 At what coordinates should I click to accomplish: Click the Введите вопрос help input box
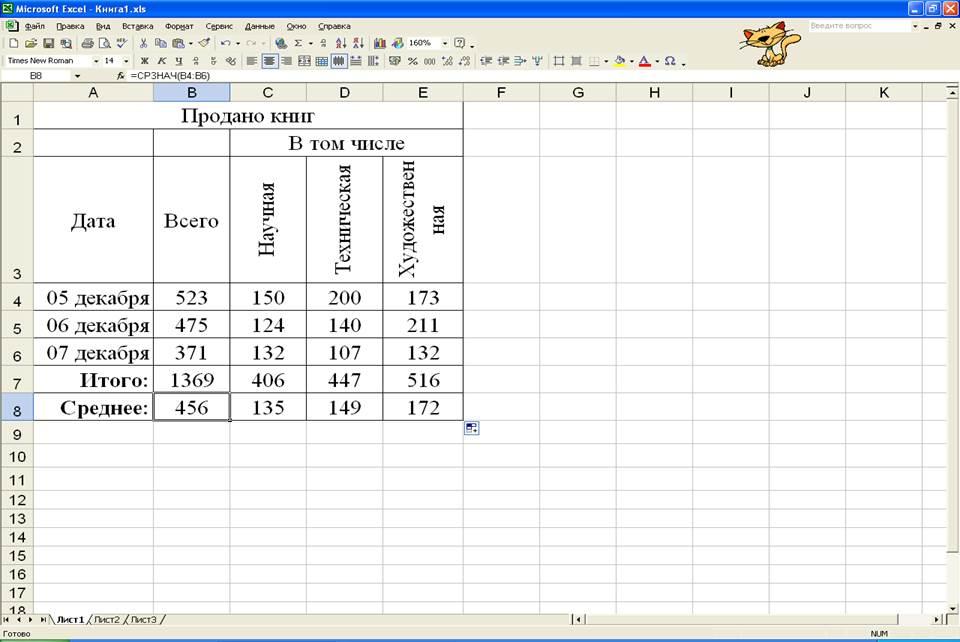(x=858, y=26)
